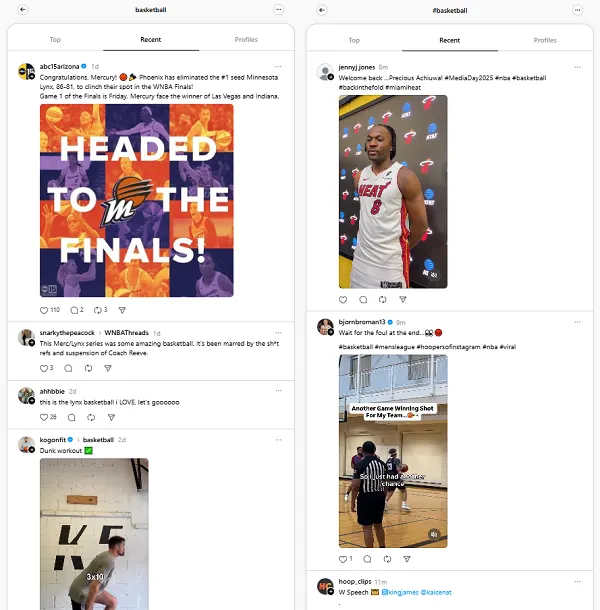Open Profiles tab in #basketball column
Viewport: 600px width, 610px height.
pos(545,40)
